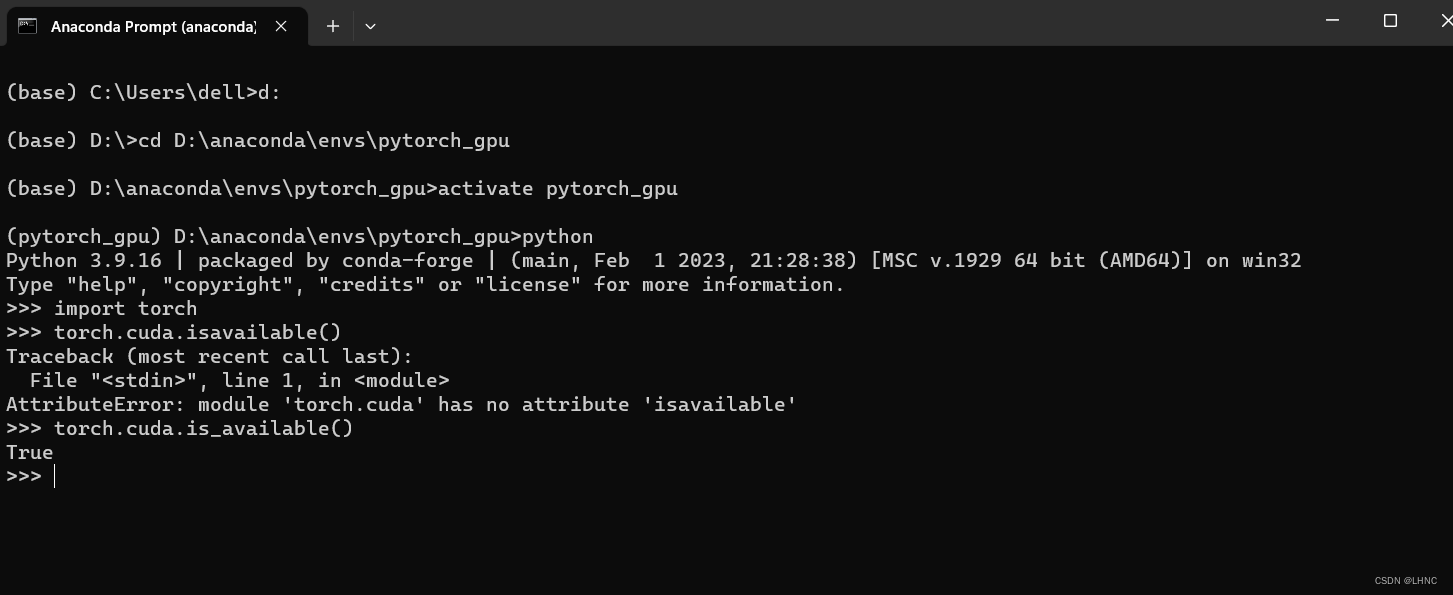Minimize the terminal window
1453x595 pixels.
point(1331,21)
